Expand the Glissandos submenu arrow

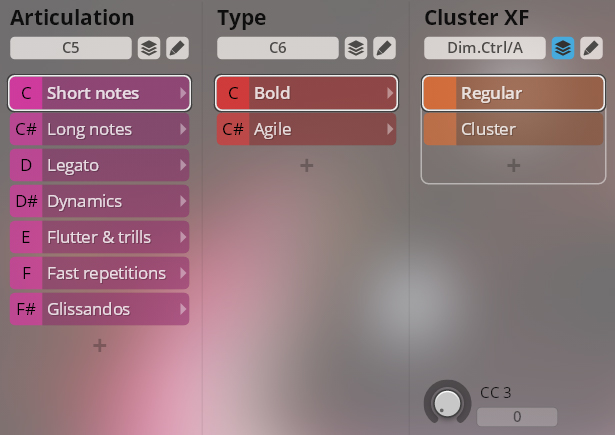coord(182,309)
